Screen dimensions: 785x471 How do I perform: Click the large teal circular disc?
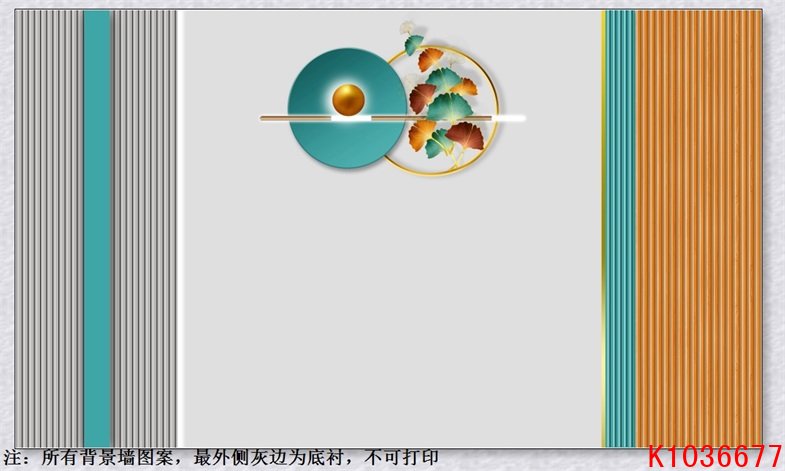pyautogui.click(x=347, y=108)
